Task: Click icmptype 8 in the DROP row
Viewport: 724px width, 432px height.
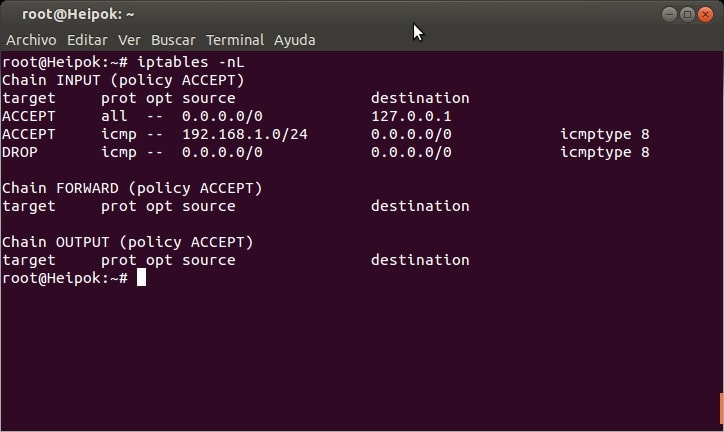Action: point(605,152)
